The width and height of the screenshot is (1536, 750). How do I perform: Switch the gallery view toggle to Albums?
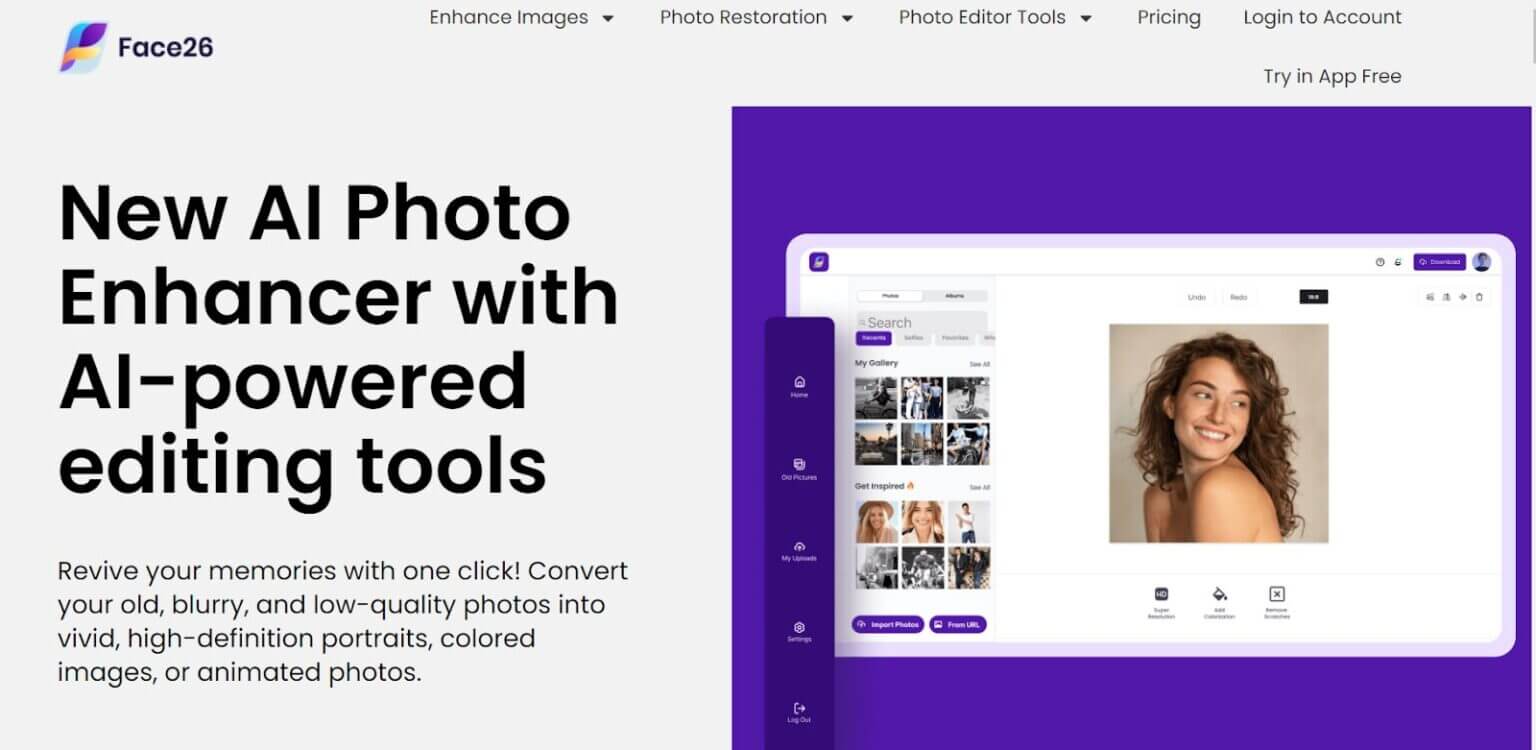953,296
